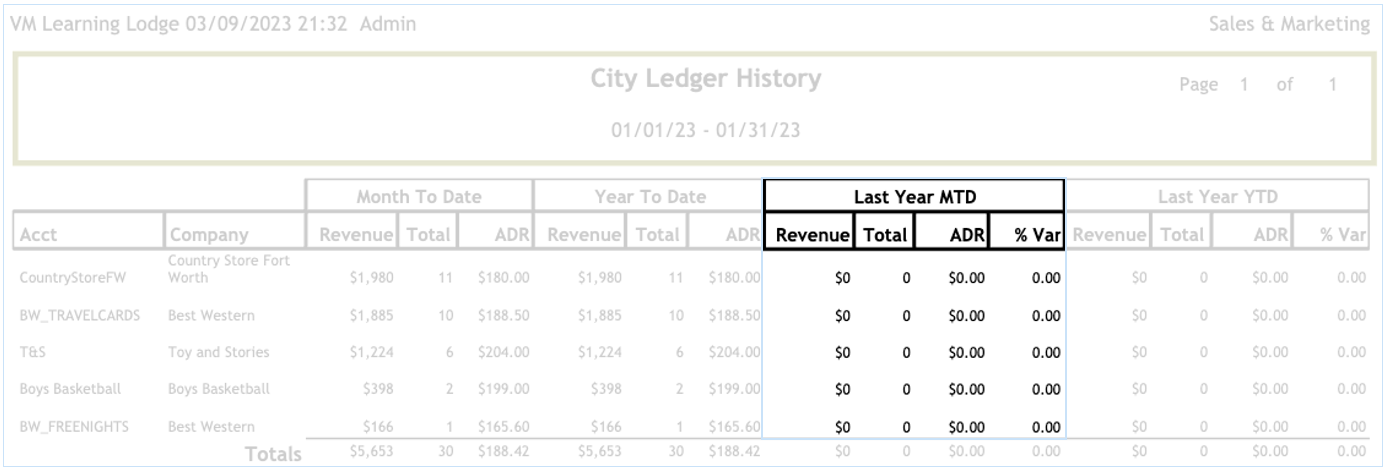Click the Last Year YTD group header
The image size is (1387, 471).
click(x=1217, y=197)
